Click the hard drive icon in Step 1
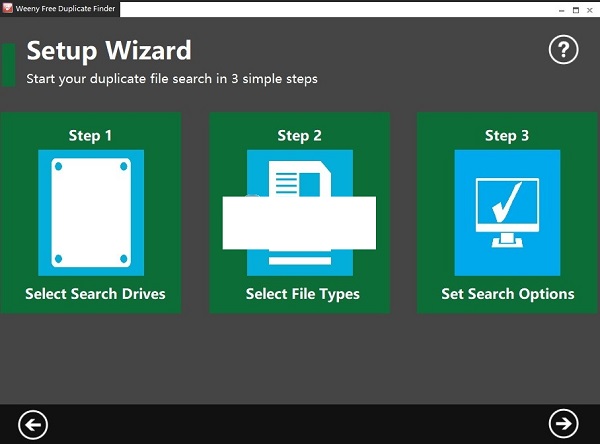The width and height of the screenshot is (600, 444). 91,212
